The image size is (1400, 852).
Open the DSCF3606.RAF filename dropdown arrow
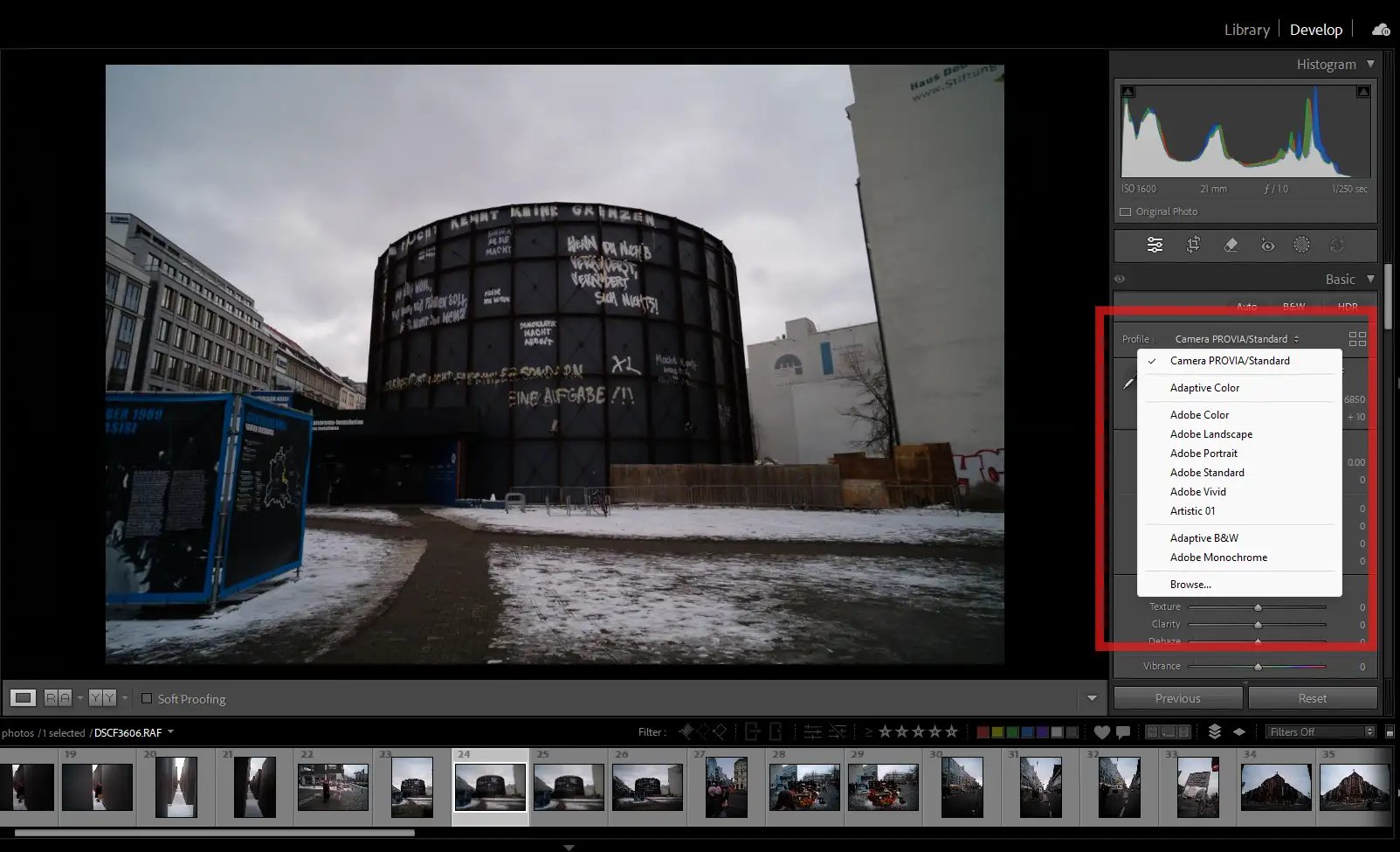[x=170, y=732]
